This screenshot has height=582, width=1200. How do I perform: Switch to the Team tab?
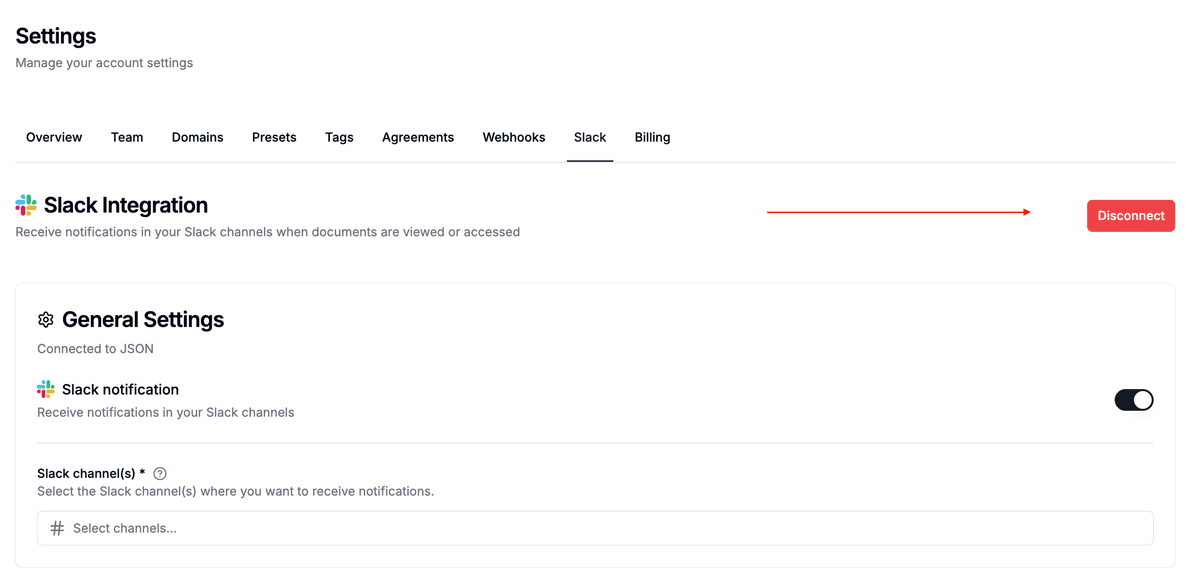pos(127,137)
